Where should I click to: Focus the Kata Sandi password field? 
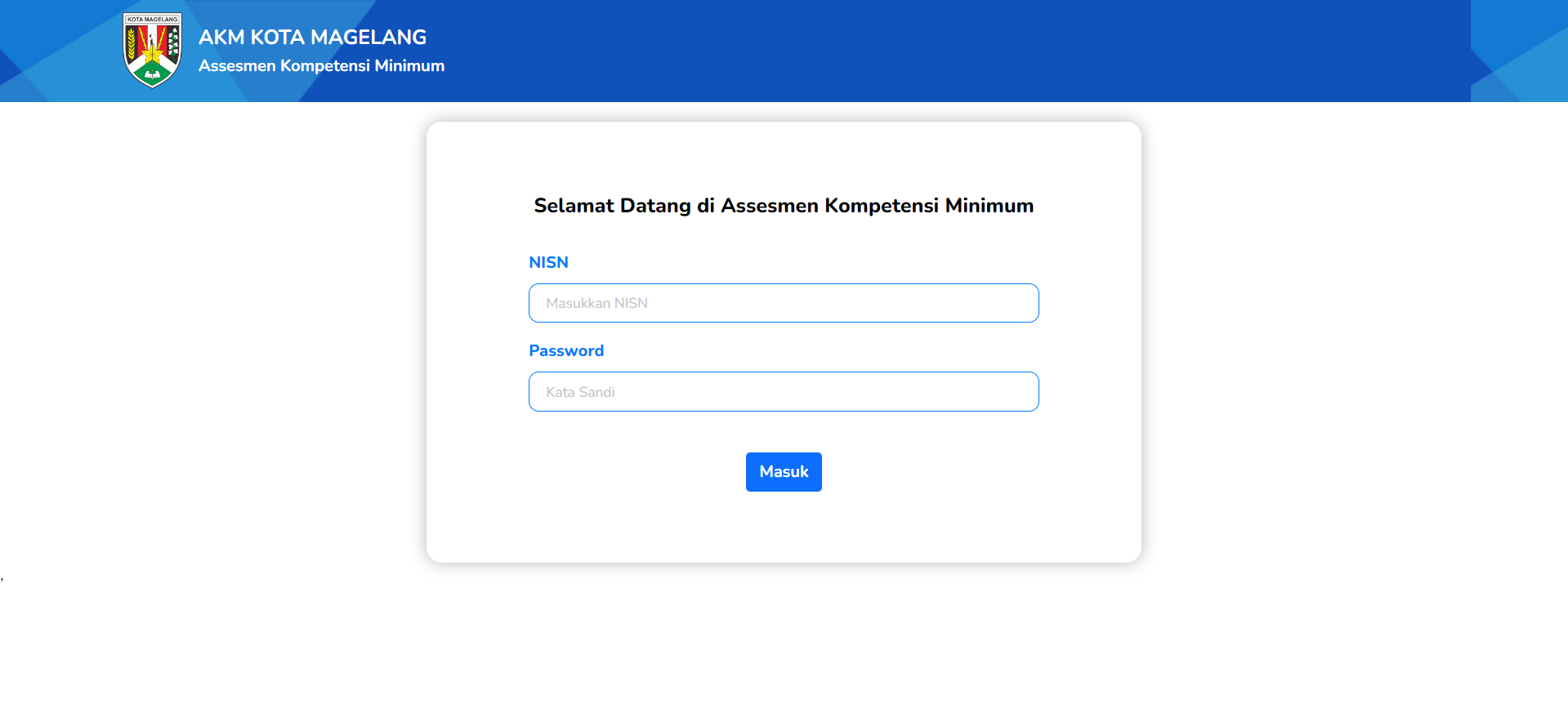[x=784, y=392]
